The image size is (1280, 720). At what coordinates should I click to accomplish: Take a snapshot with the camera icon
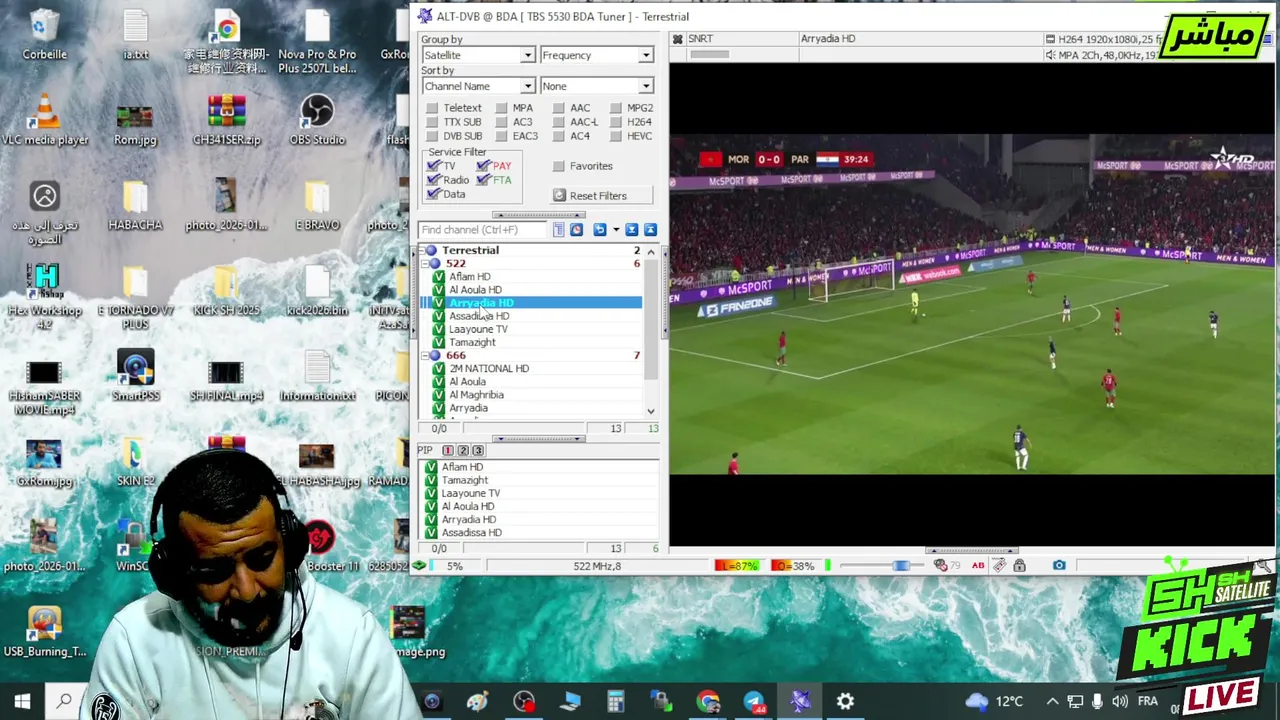point(1059,566)
